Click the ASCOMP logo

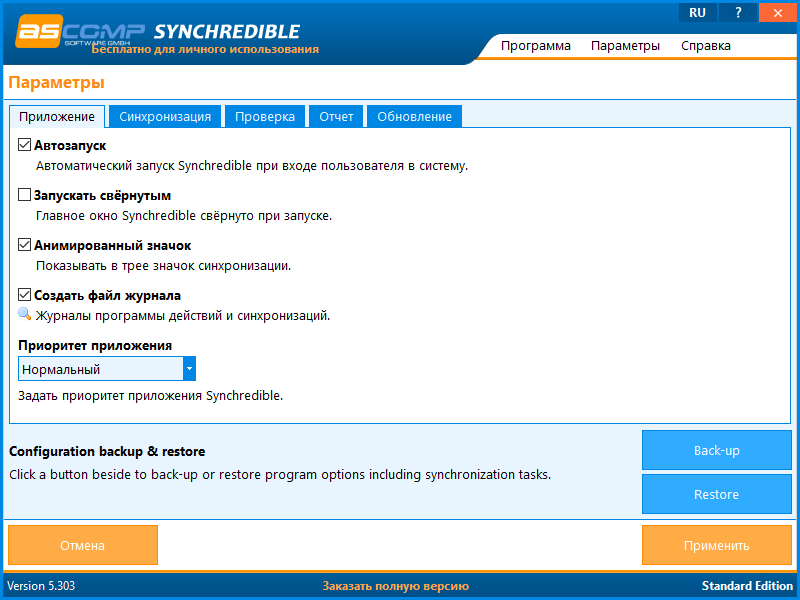pos(80,31)
